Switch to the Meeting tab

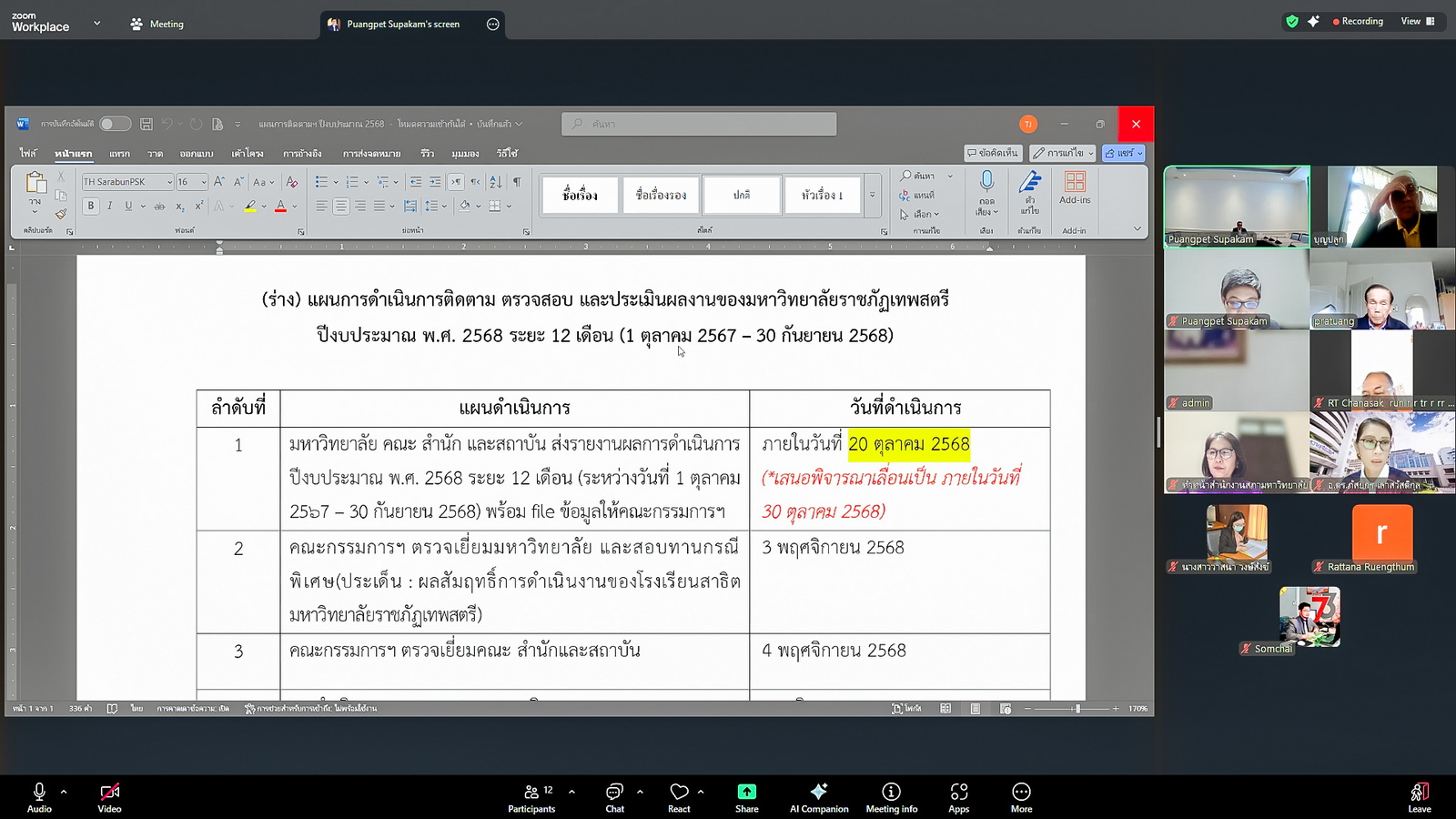point(157,25)
